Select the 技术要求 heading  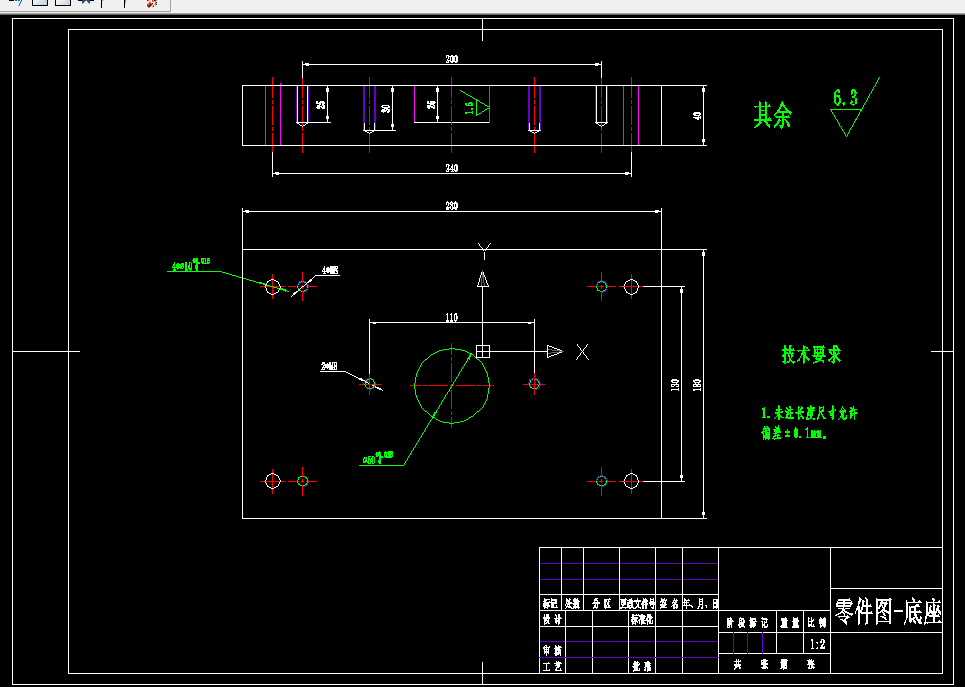point(811,355)
